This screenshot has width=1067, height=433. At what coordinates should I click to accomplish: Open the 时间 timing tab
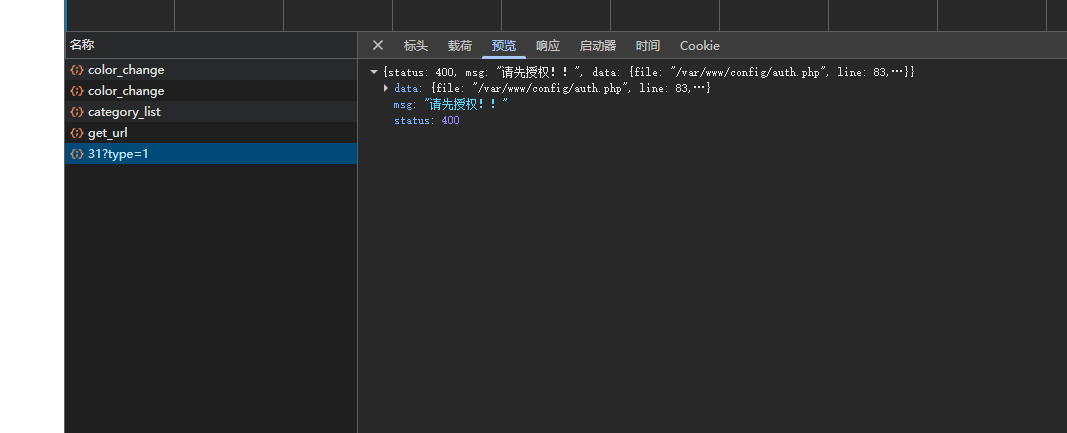[648, 46]
